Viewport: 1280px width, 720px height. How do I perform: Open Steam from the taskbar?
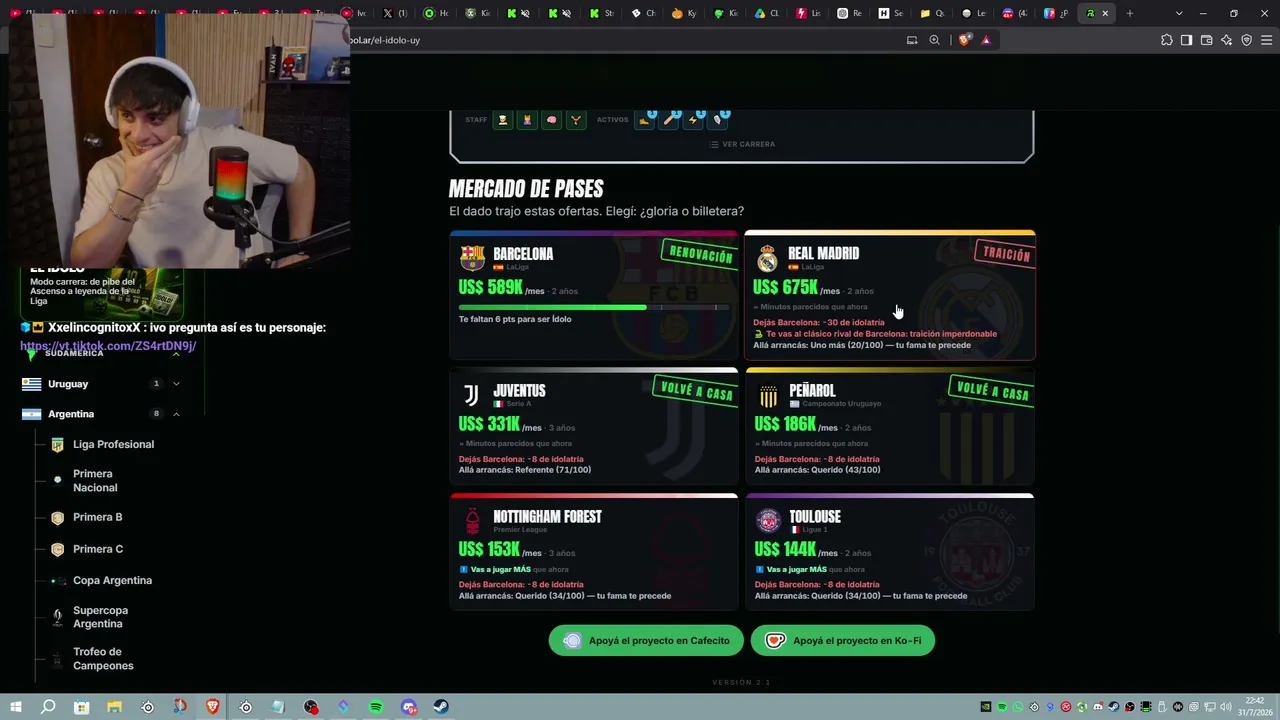click(441, 707)
